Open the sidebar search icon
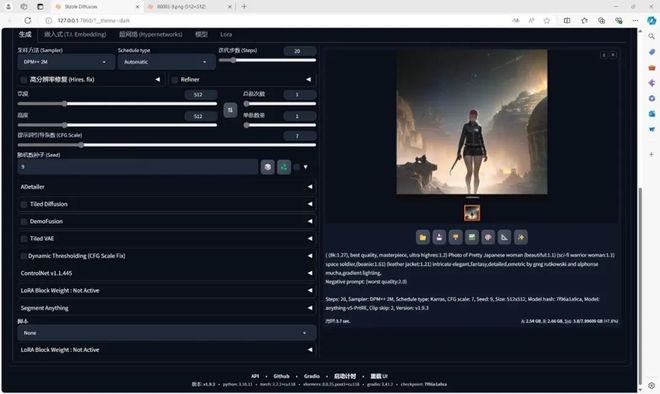 point(652,36)
